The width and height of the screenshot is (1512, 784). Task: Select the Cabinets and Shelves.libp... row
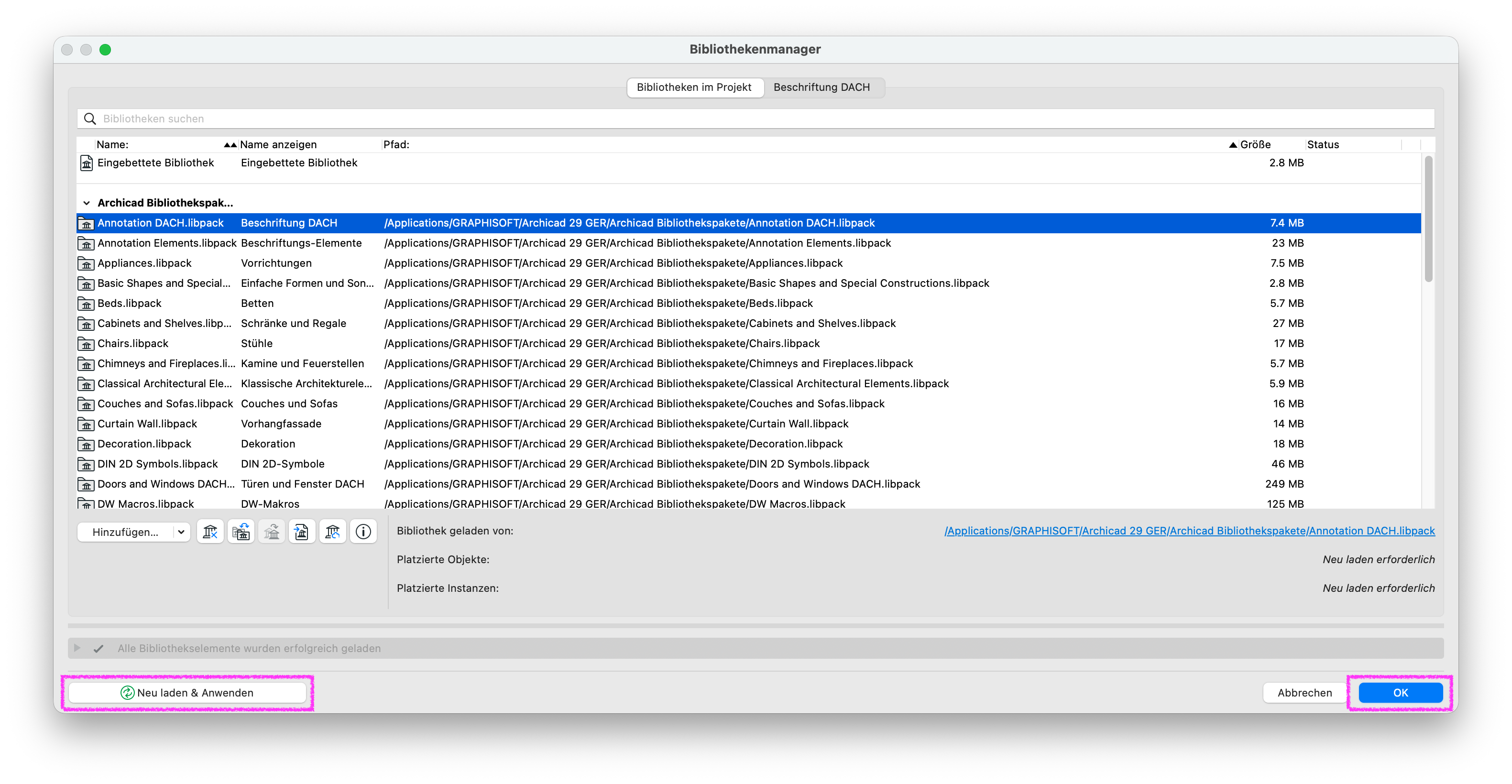(749, 323)
